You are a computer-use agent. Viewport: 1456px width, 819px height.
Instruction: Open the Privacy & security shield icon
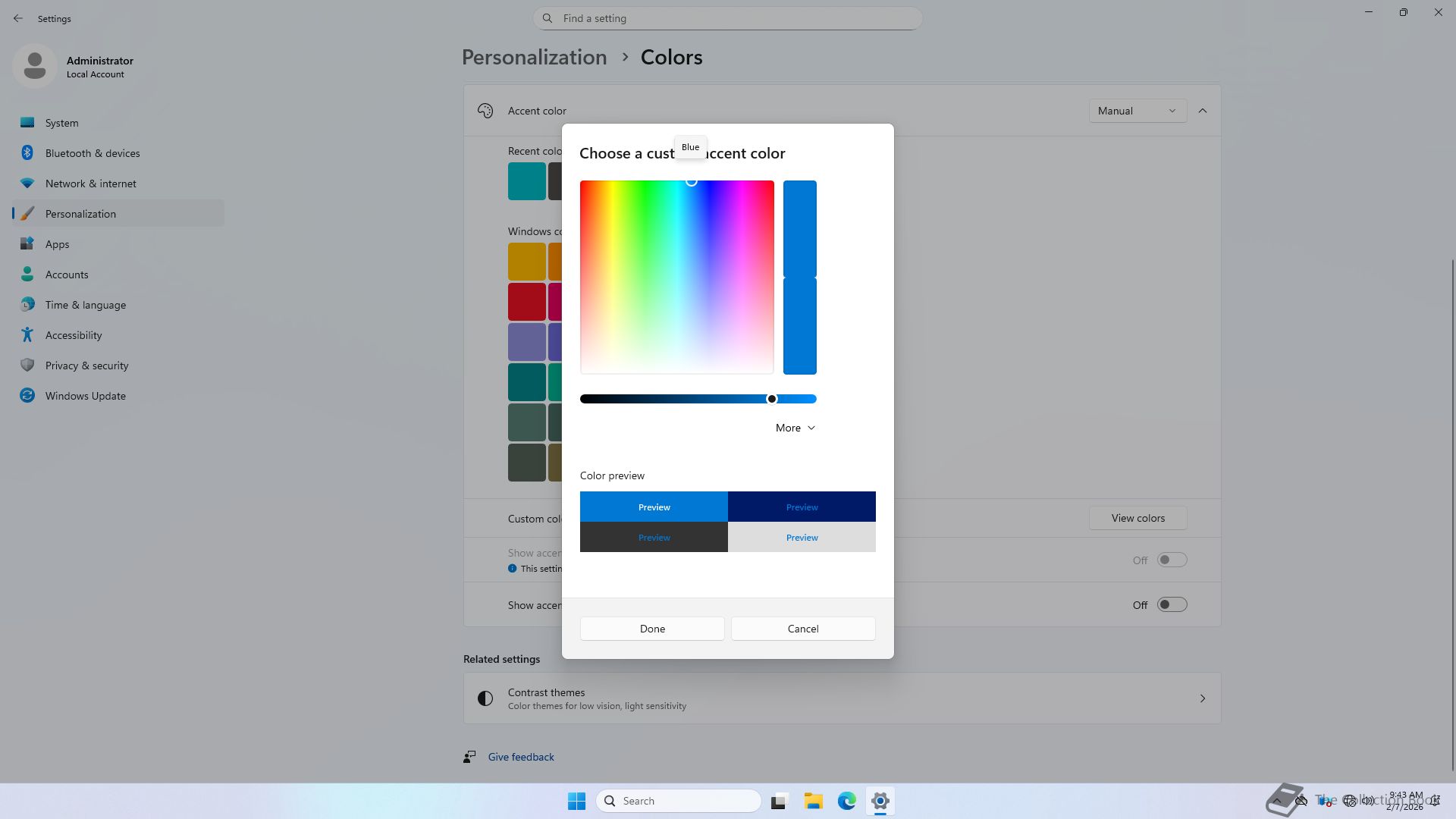coord(27,365)
